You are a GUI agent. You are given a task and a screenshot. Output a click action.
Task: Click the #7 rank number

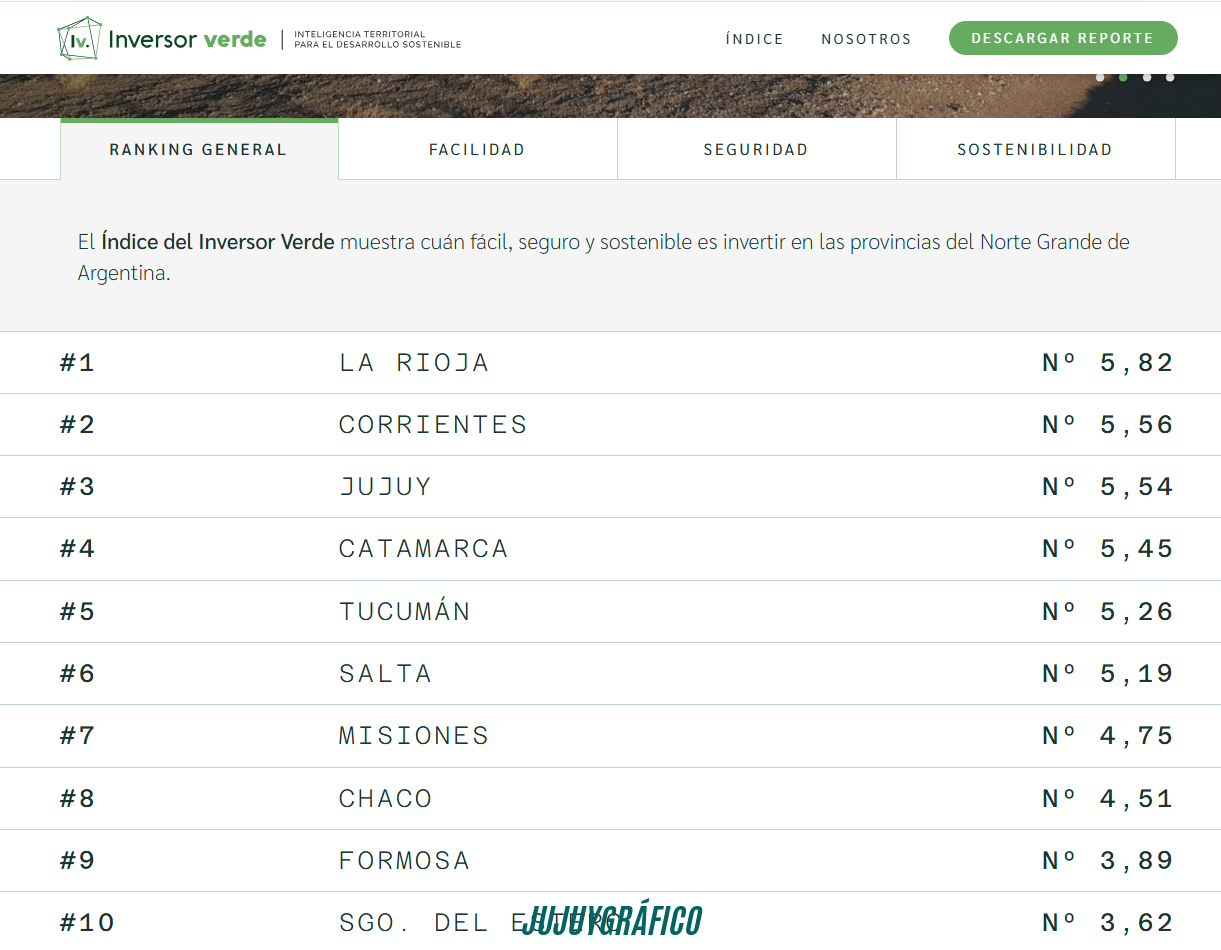point(77,735)
